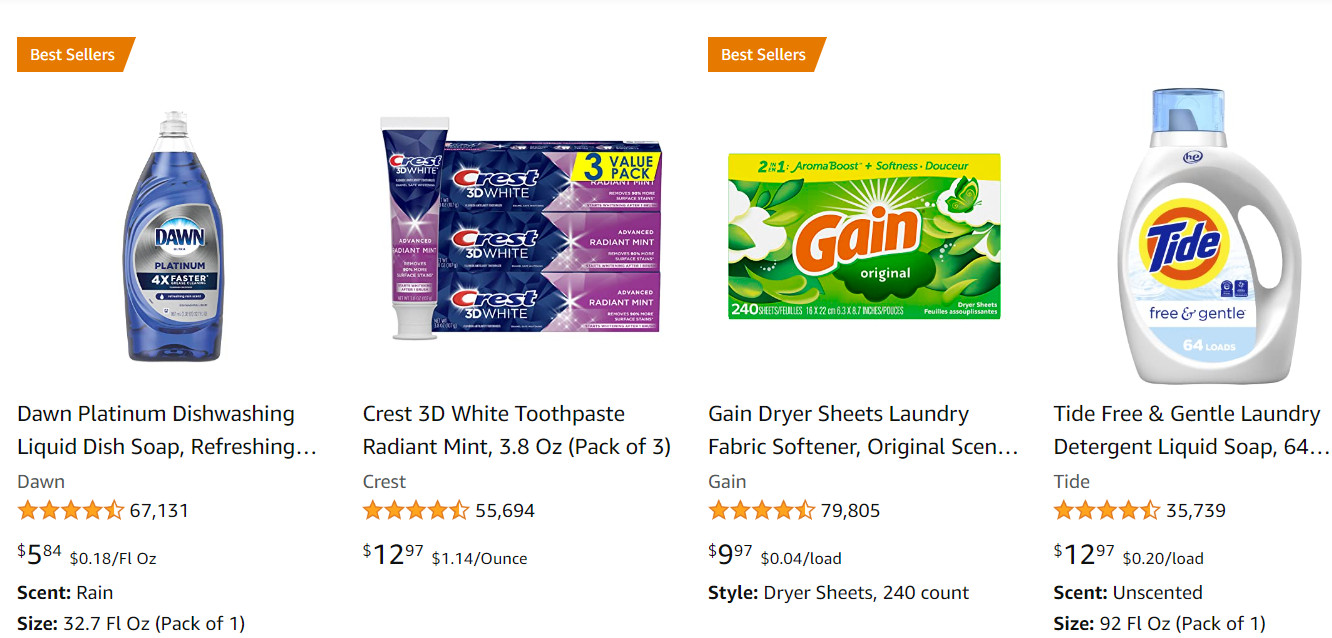
Task: View the 55,694 reviews for Crest
Action: tap(505, 511)
